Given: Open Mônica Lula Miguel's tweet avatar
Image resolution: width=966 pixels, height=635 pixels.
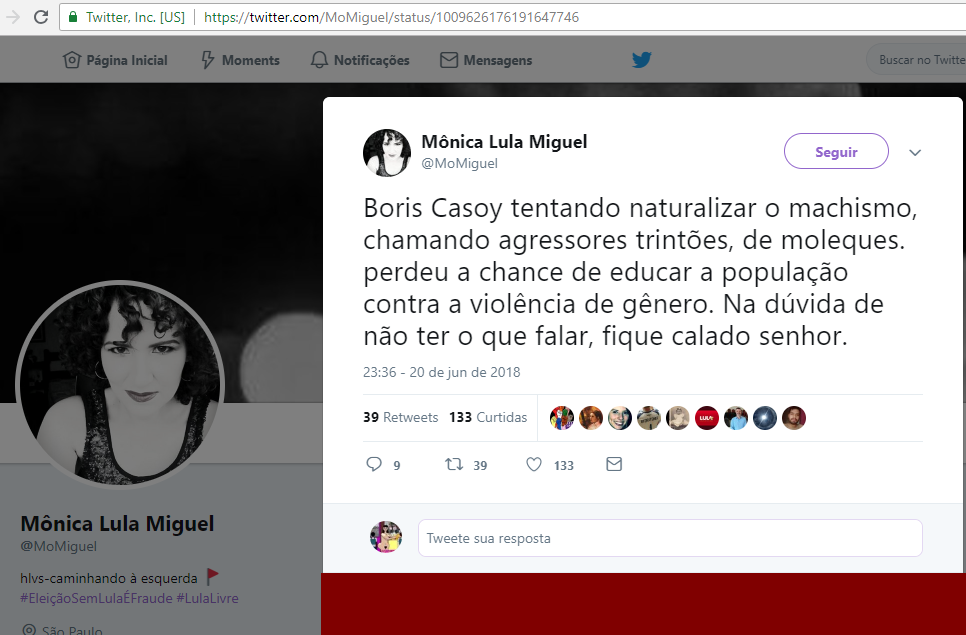Looking at the screenshot, I should point(387,153).
